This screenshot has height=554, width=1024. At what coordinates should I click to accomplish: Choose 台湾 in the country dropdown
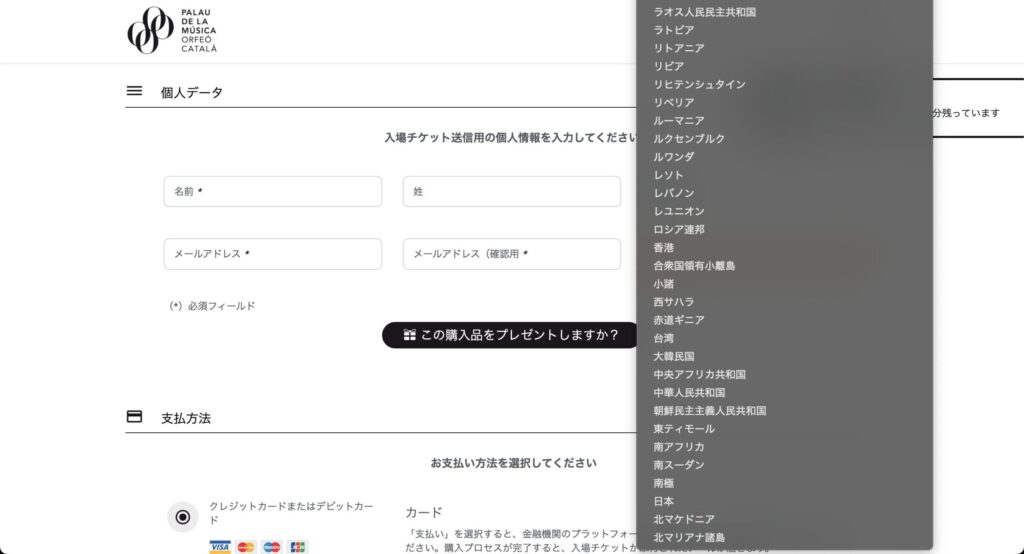point(664,338)
